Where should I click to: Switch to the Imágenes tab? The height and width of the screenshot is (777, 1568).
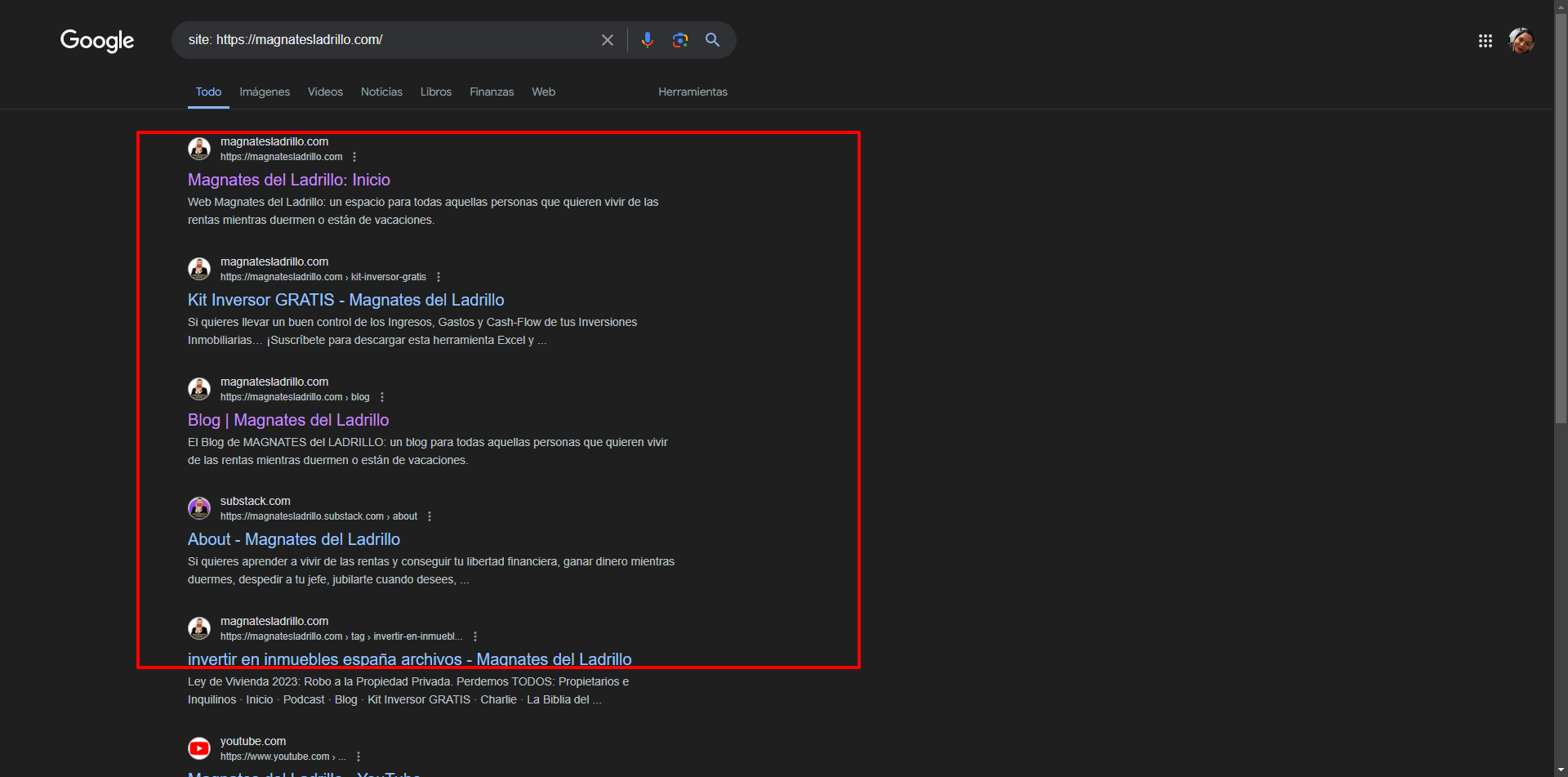265,92
